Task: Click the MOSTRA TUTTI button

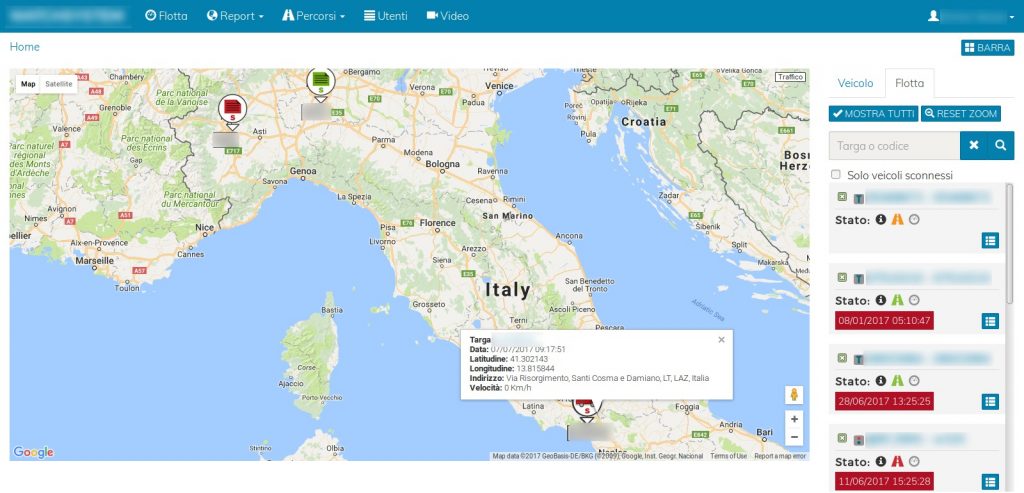Action: [x=874, y=114]
